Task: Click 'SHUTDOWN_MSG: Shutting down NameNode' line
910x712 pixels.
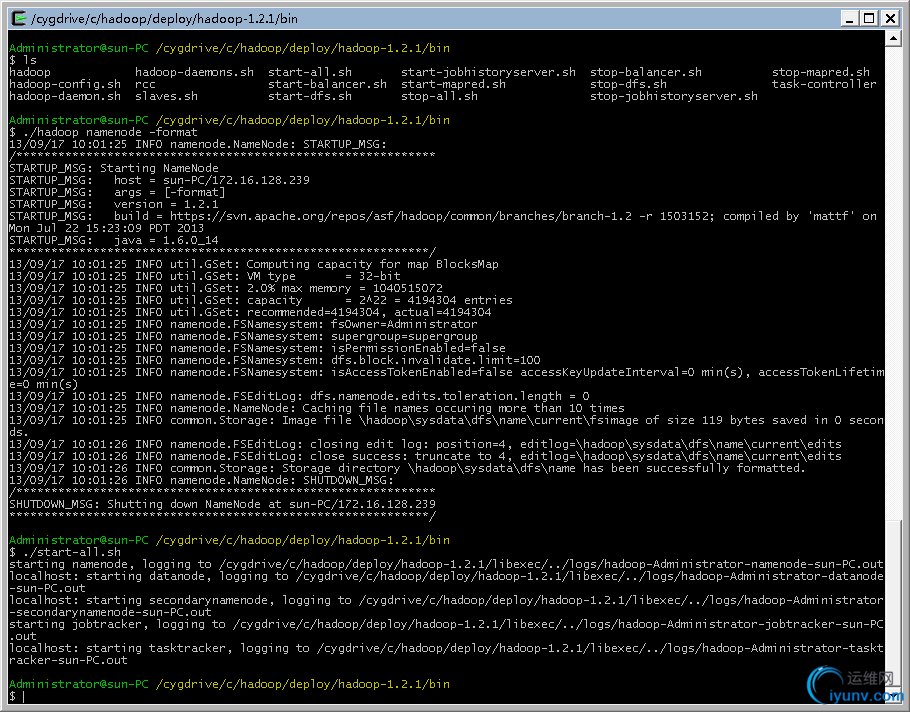Action: pos(222,504)
